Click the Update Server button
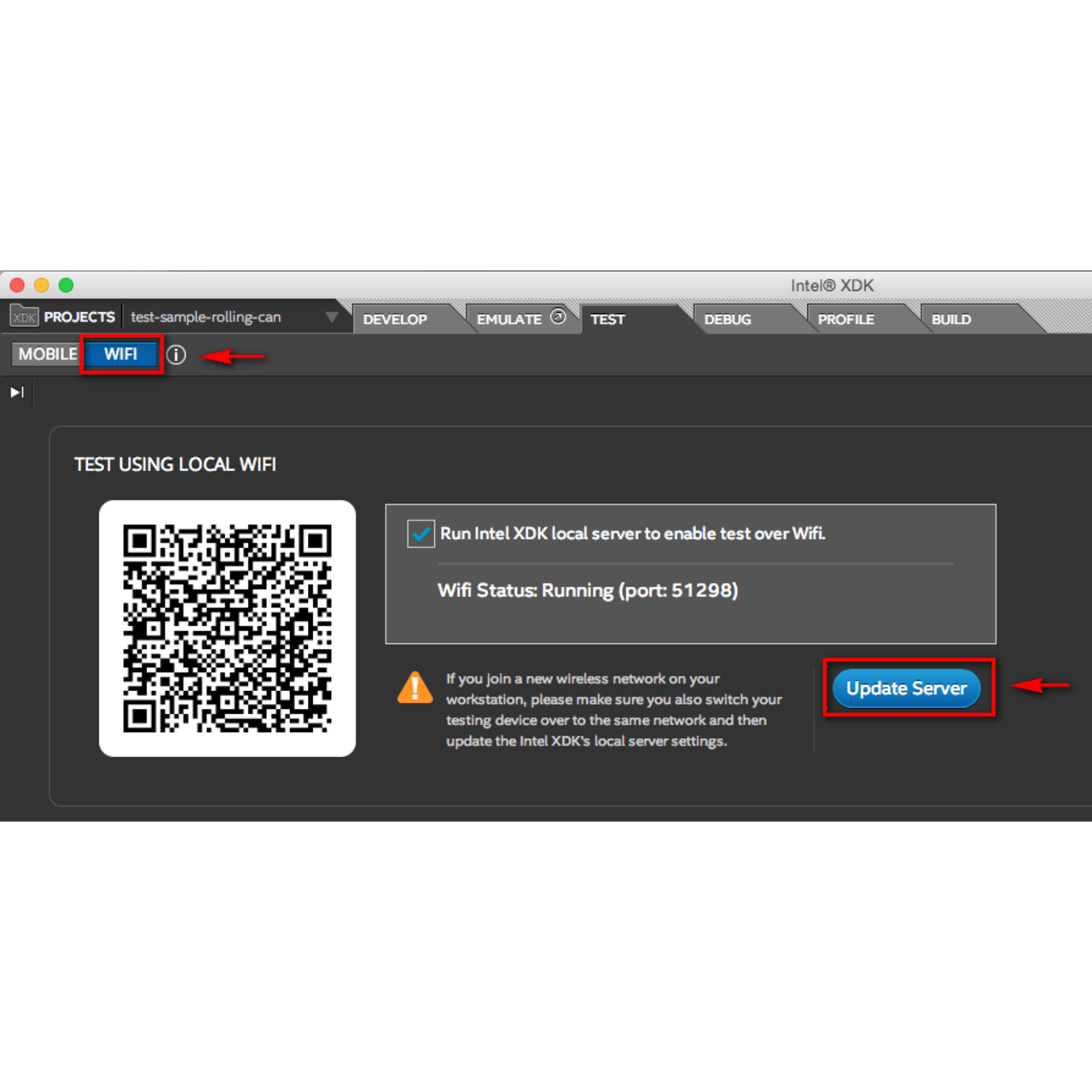This screenshot has width=1092, height=1092. [x=907, y=688]
